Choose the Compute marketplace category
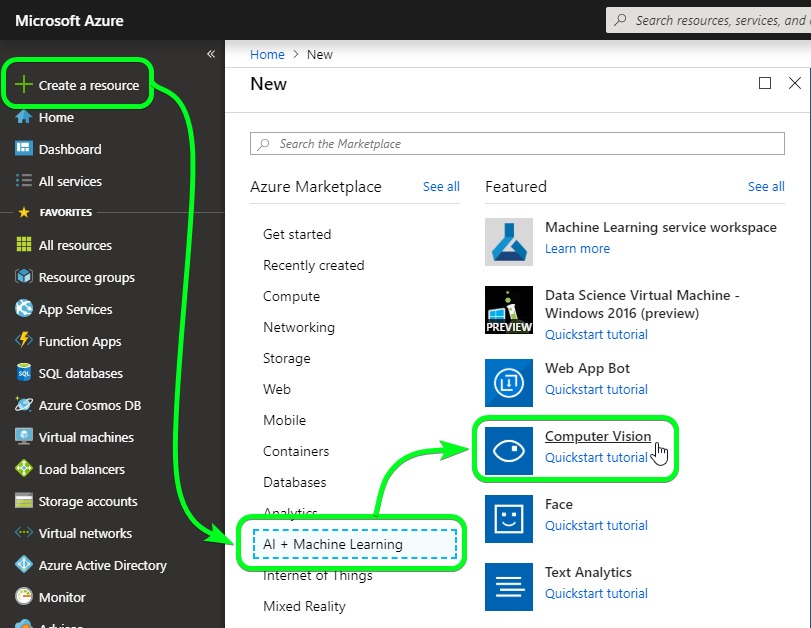Viewport: 811px width, 628px height. pyautogui.click(x=291, y=296)
